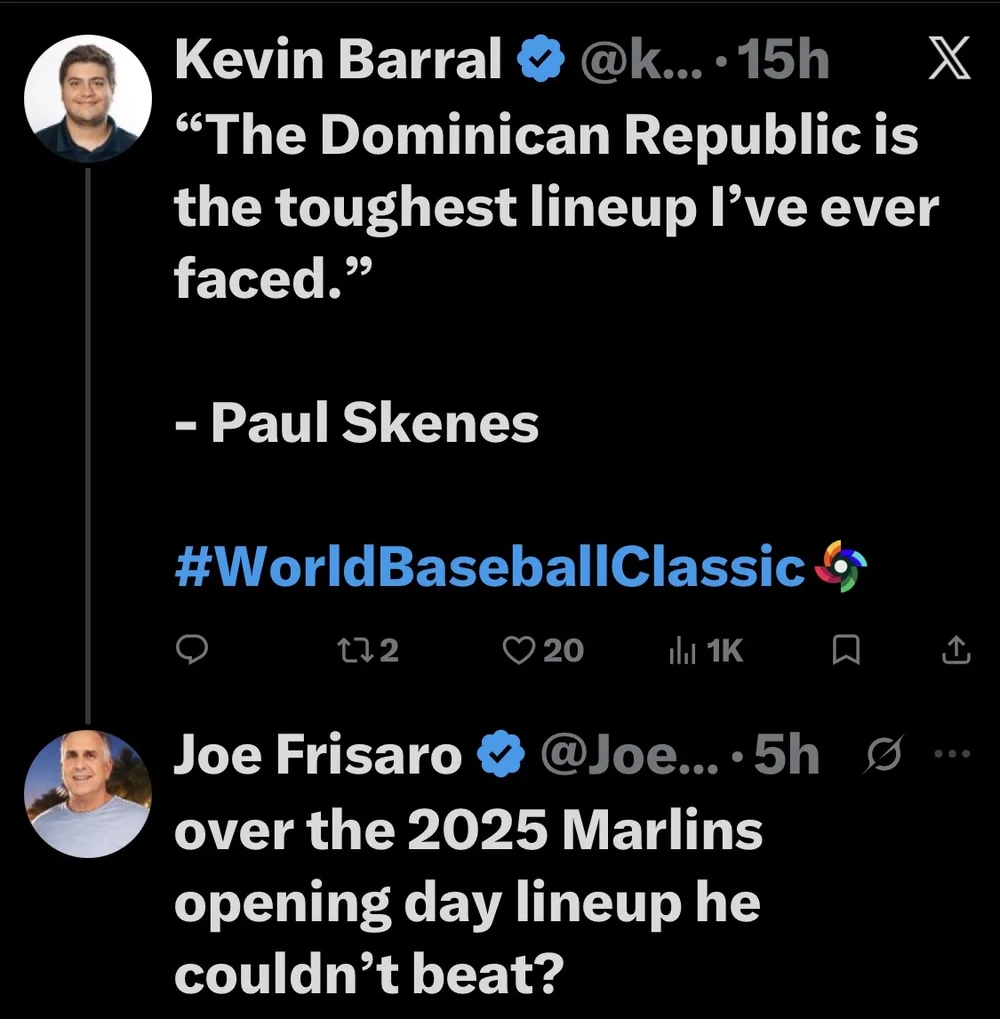Screen dimensions: 1000x1019
Task: Click the Kevin Barral display name
Action: [338, 61]
